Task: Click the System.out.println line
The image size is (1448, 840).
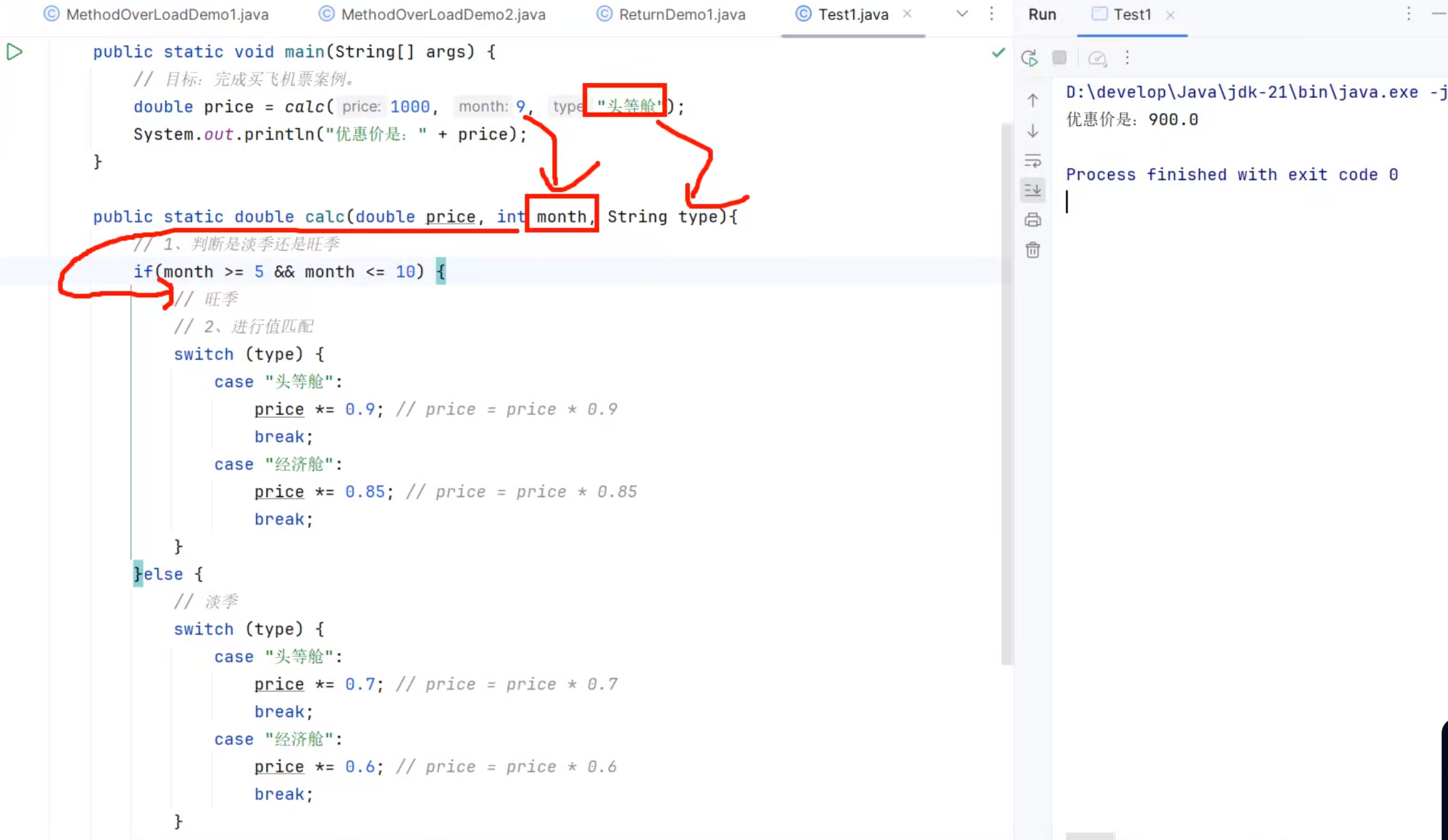Action: (x=330, y=134)
